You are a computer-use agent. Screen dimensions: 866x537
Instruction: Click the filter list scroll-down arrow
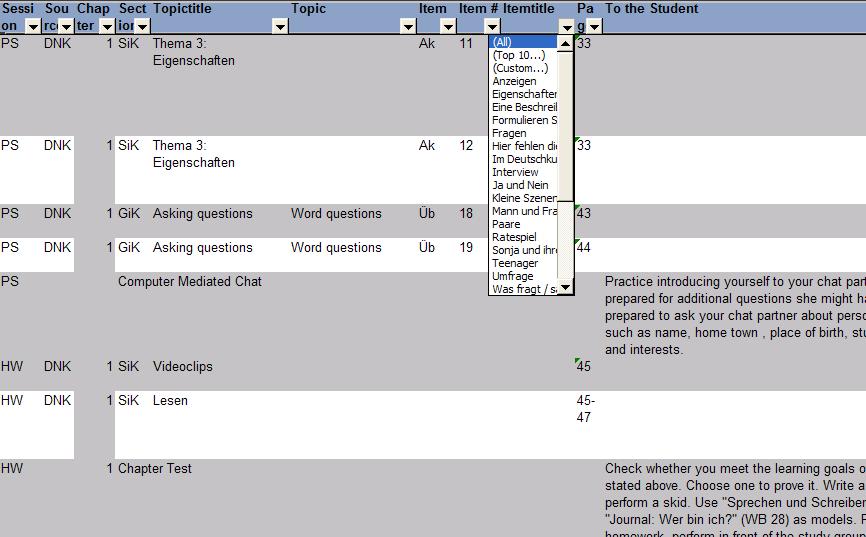[565, 288]
